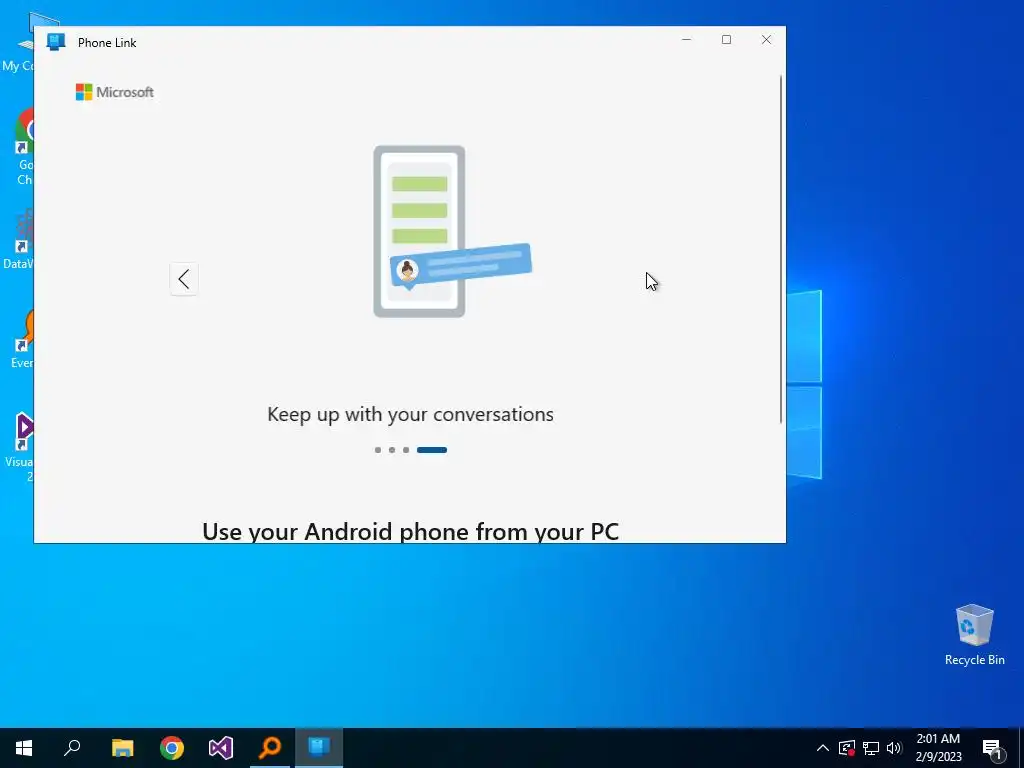Click the Microsoft logo in Phone Link
1024x768 pixels.
(115, 92)
